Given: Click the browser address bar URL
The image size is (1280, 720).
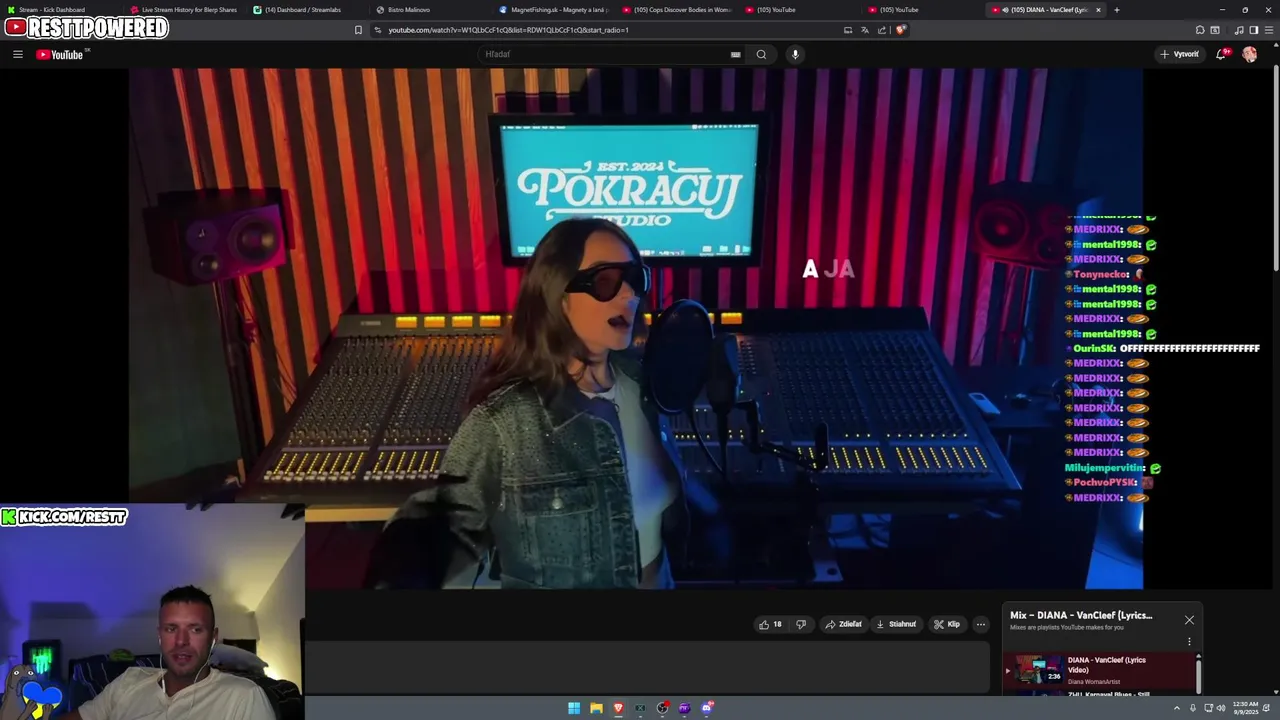Looking at the screenshot, I should pyautogui.click(x=508, y=30).
